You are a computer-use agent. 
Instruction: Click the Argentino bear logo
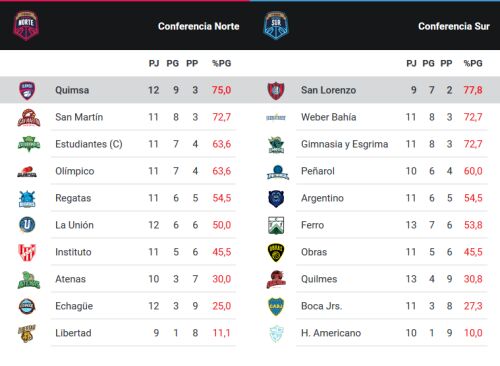tap(276, 198)
